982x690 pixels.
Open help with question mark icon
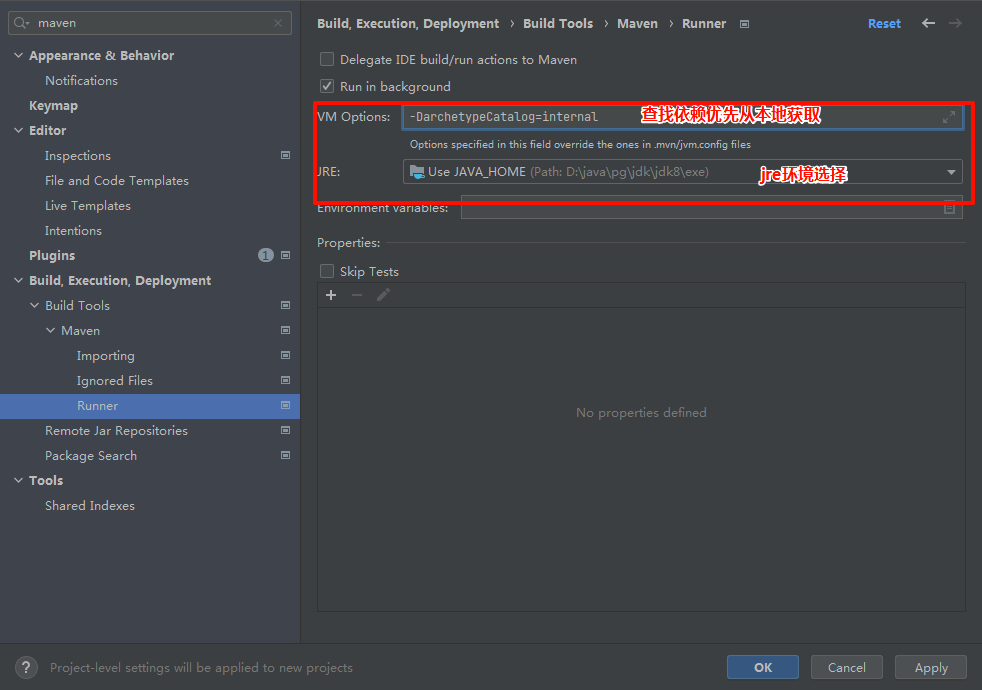click(26, 668)
